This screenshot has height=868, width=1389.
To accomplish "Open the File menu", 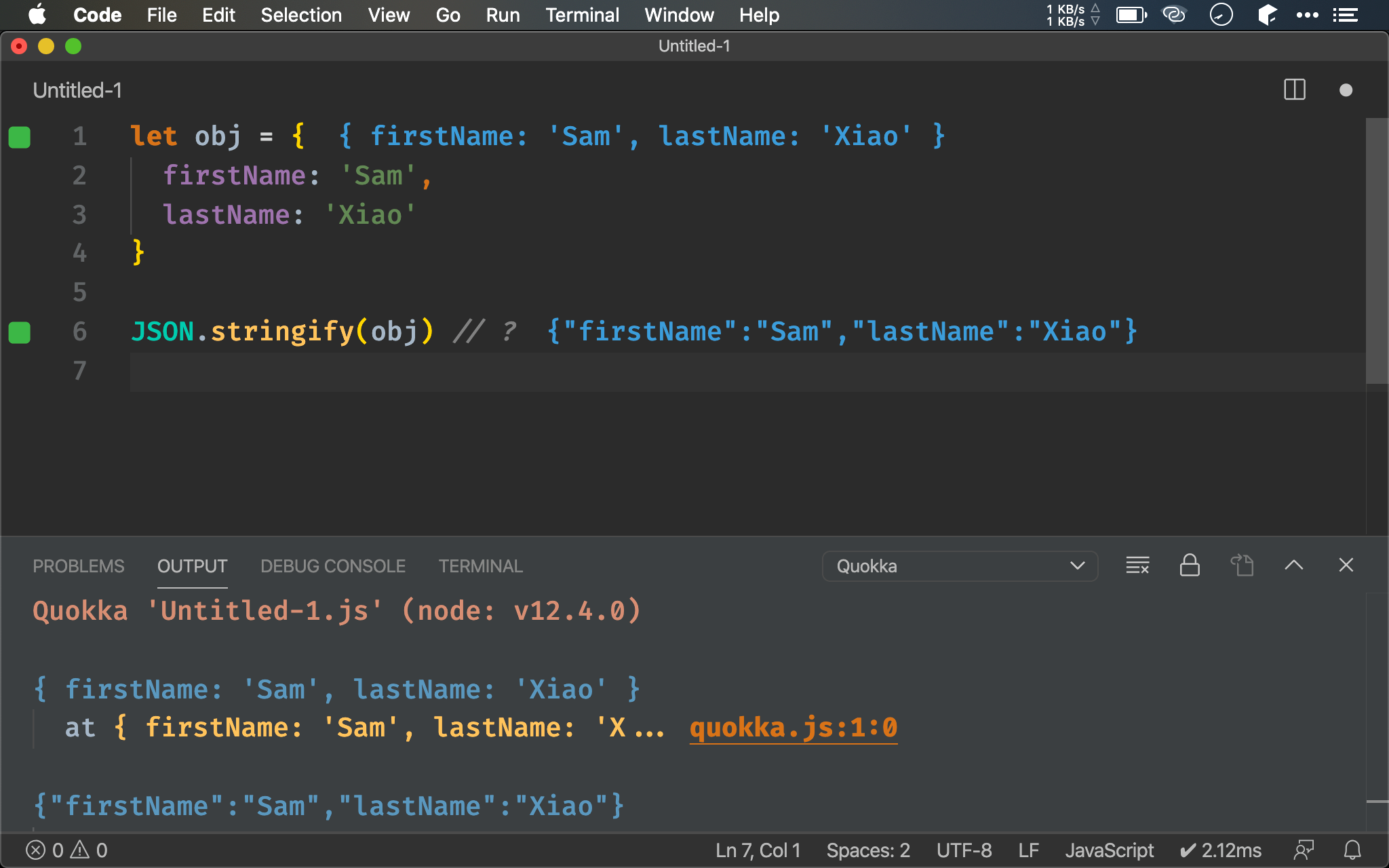I will pos(161,15).
